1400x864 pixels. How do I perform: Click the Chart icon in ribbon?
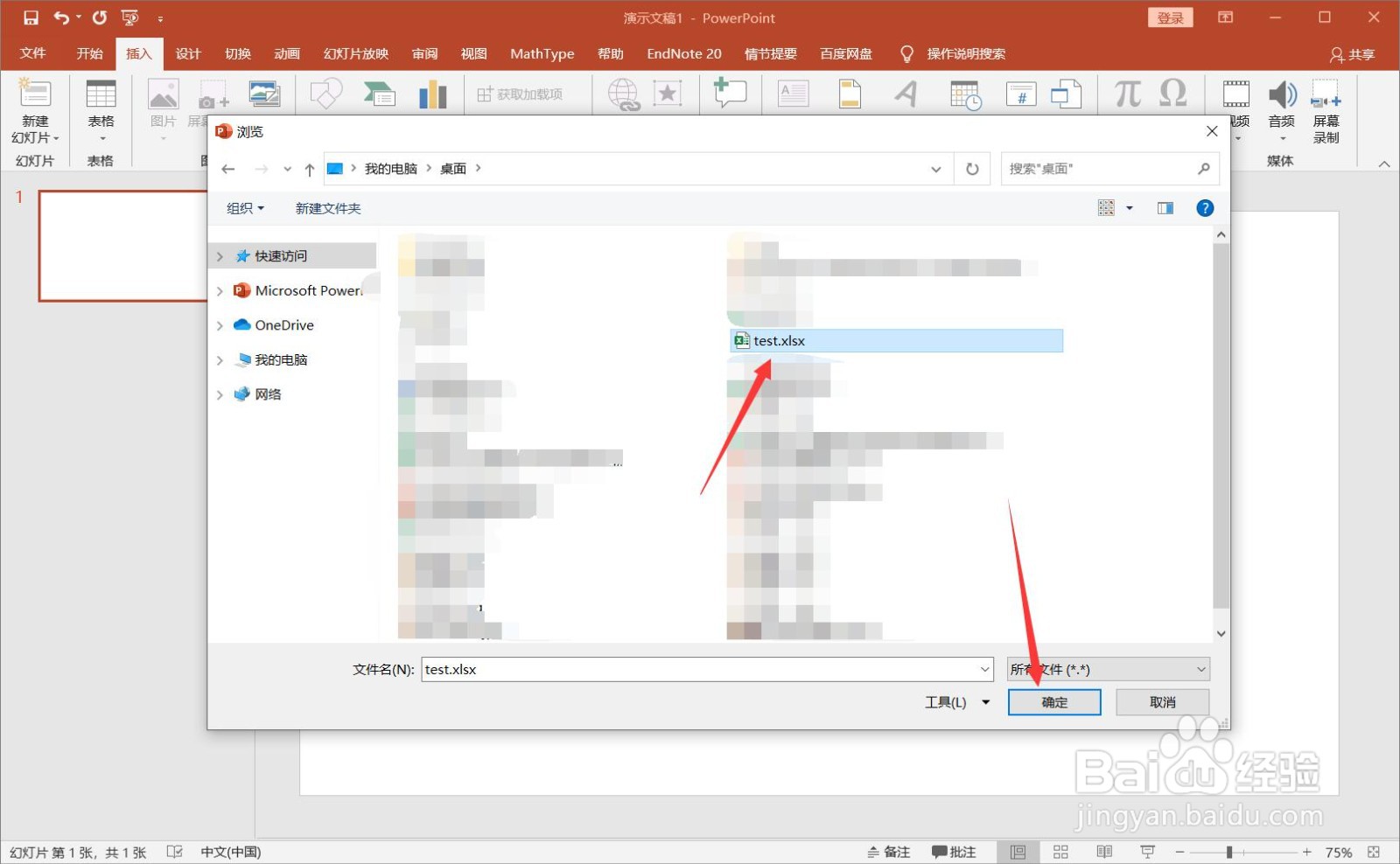click(432, 94)
